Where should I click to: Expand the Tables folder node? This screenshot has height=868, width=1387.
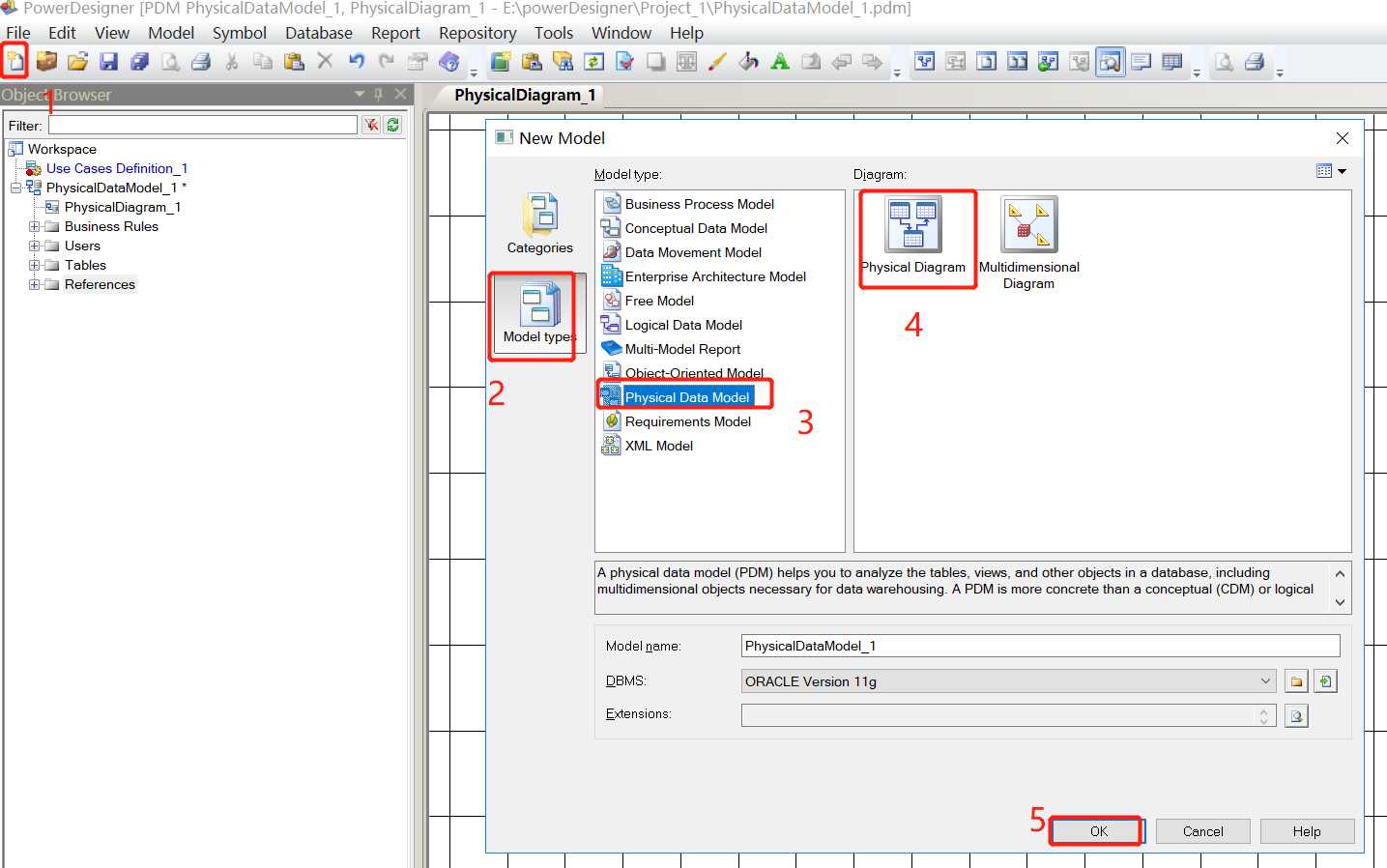click(x=35, y=265)
